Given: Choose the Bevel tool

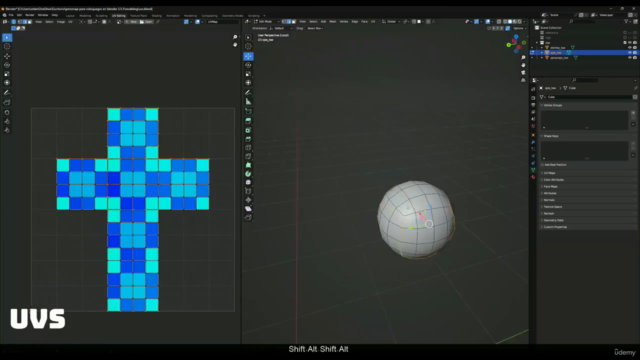Looking at the screenshot, I should point(248,139).
